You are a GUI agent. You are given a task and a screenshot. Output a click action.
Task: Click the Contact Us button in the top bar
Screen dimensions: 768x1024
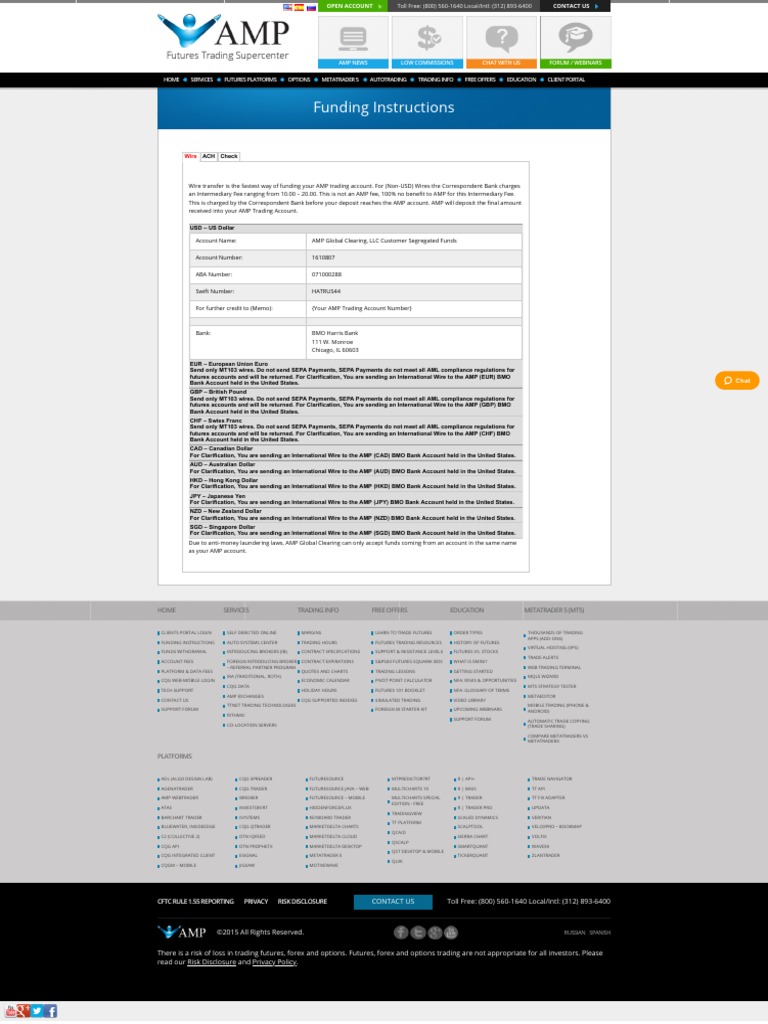(x=575, y=6)
